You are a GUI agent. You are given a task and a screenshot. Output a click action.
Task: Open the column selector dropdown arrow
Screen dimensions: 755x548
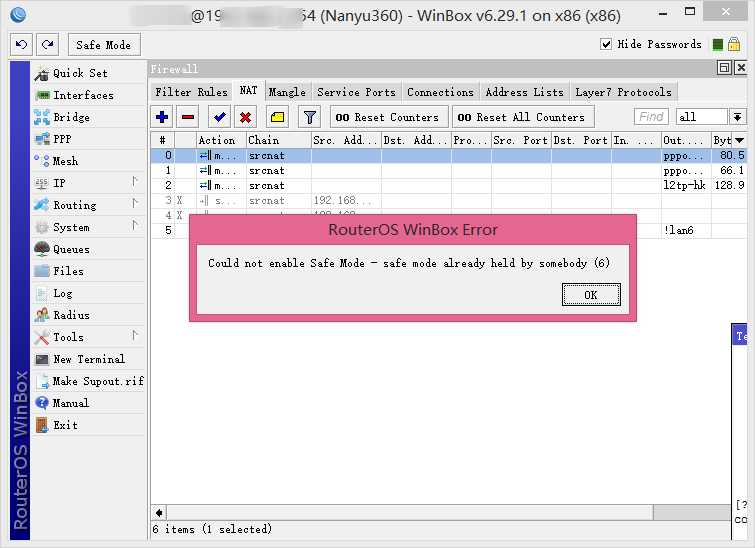[740, 140]
